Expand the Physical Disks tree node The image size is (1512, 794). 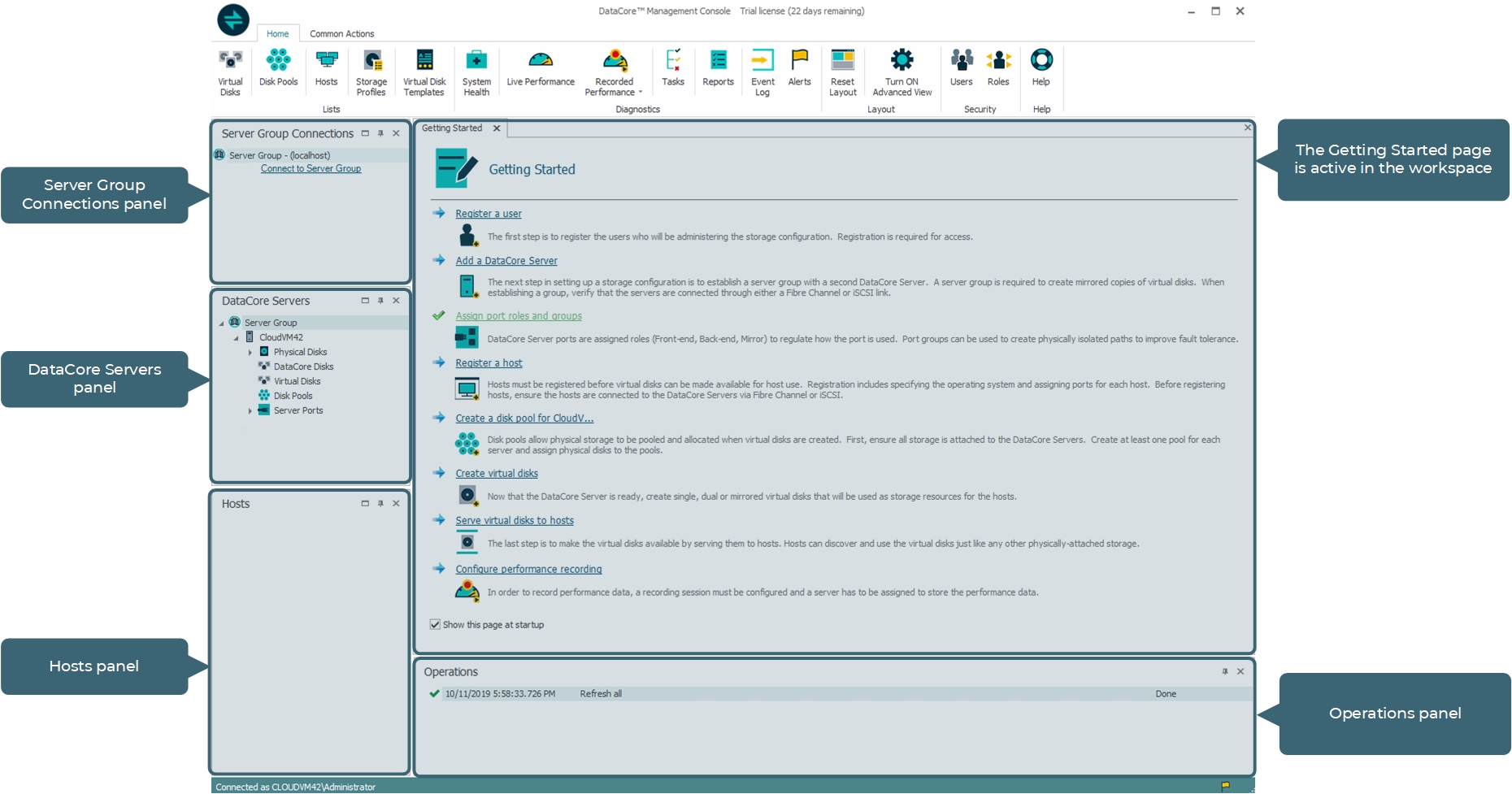pyautogui.click(x=250, y=351)
